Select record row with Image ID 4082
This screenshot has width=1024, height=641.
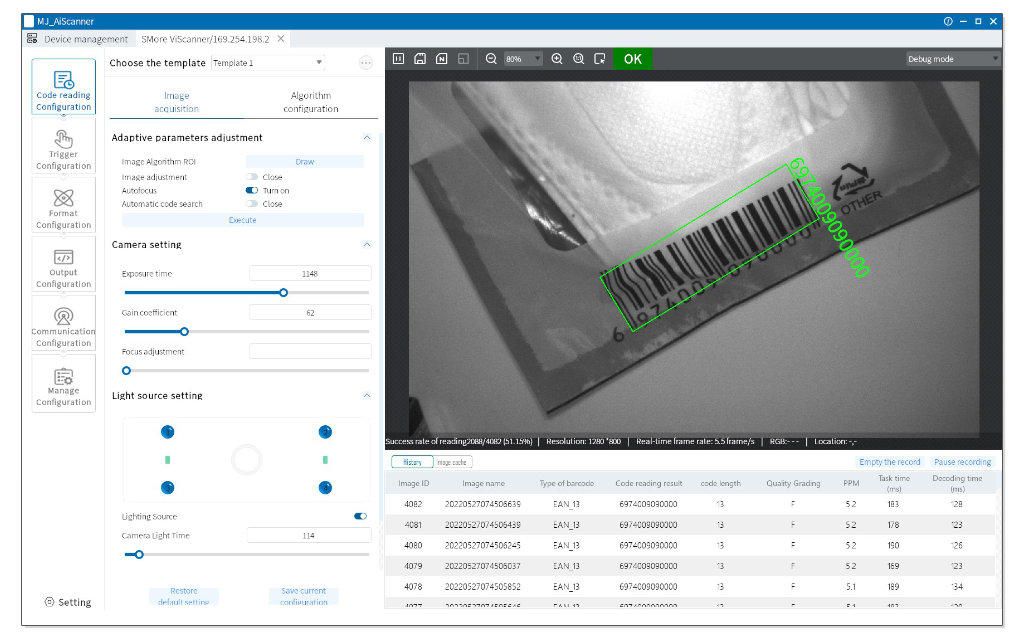[690, 504]
